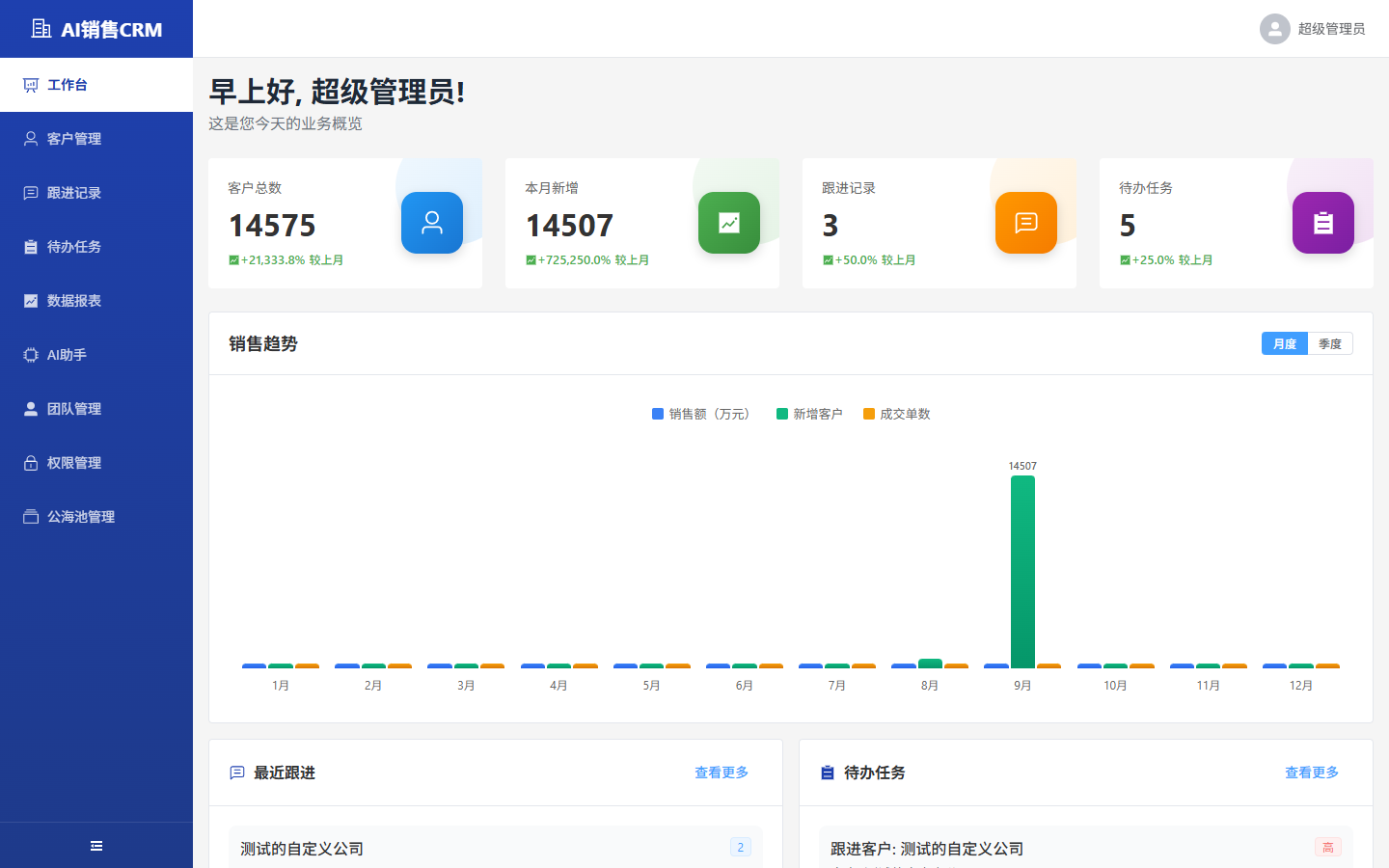Click the green 本月新增 trend card icon
This screenshot has height=868, width=1389.
coord(729,223)
